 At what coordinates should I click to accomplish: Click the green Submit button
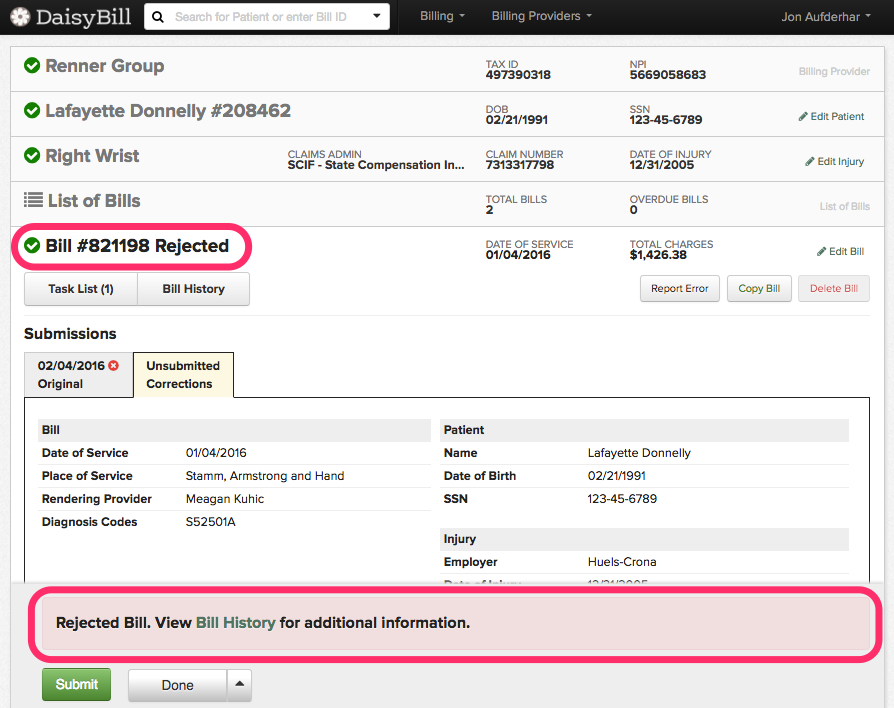click(x=76, y=685)
